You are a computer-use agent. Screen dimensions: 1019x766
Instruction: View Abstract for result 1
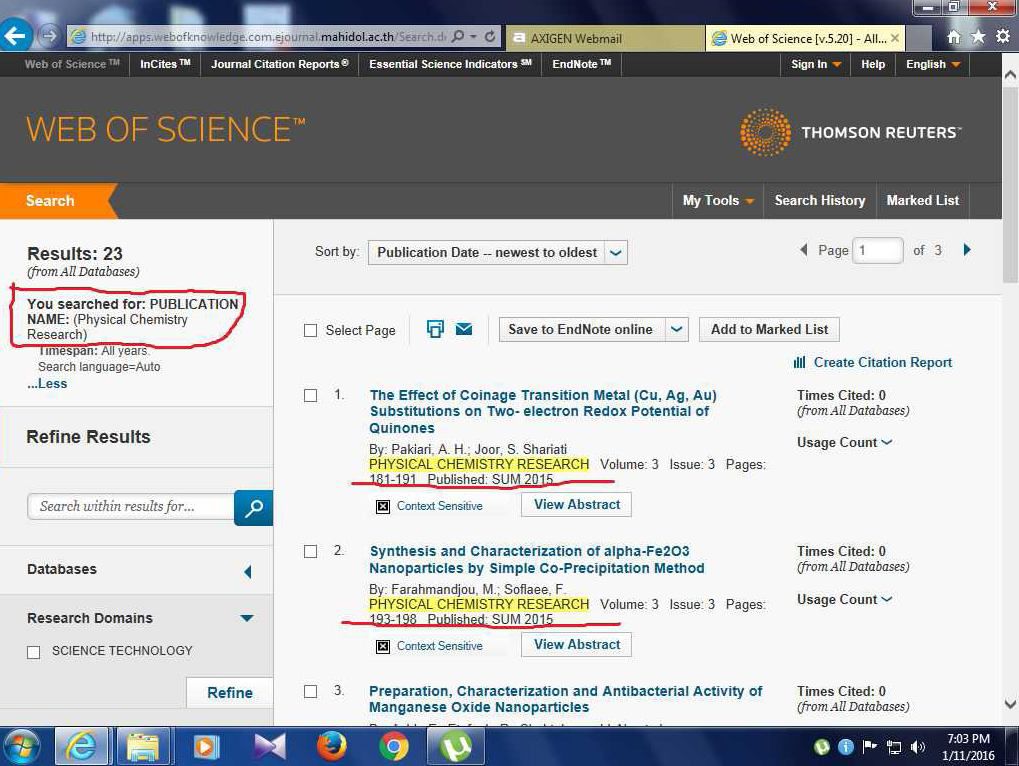click(576, 505)
